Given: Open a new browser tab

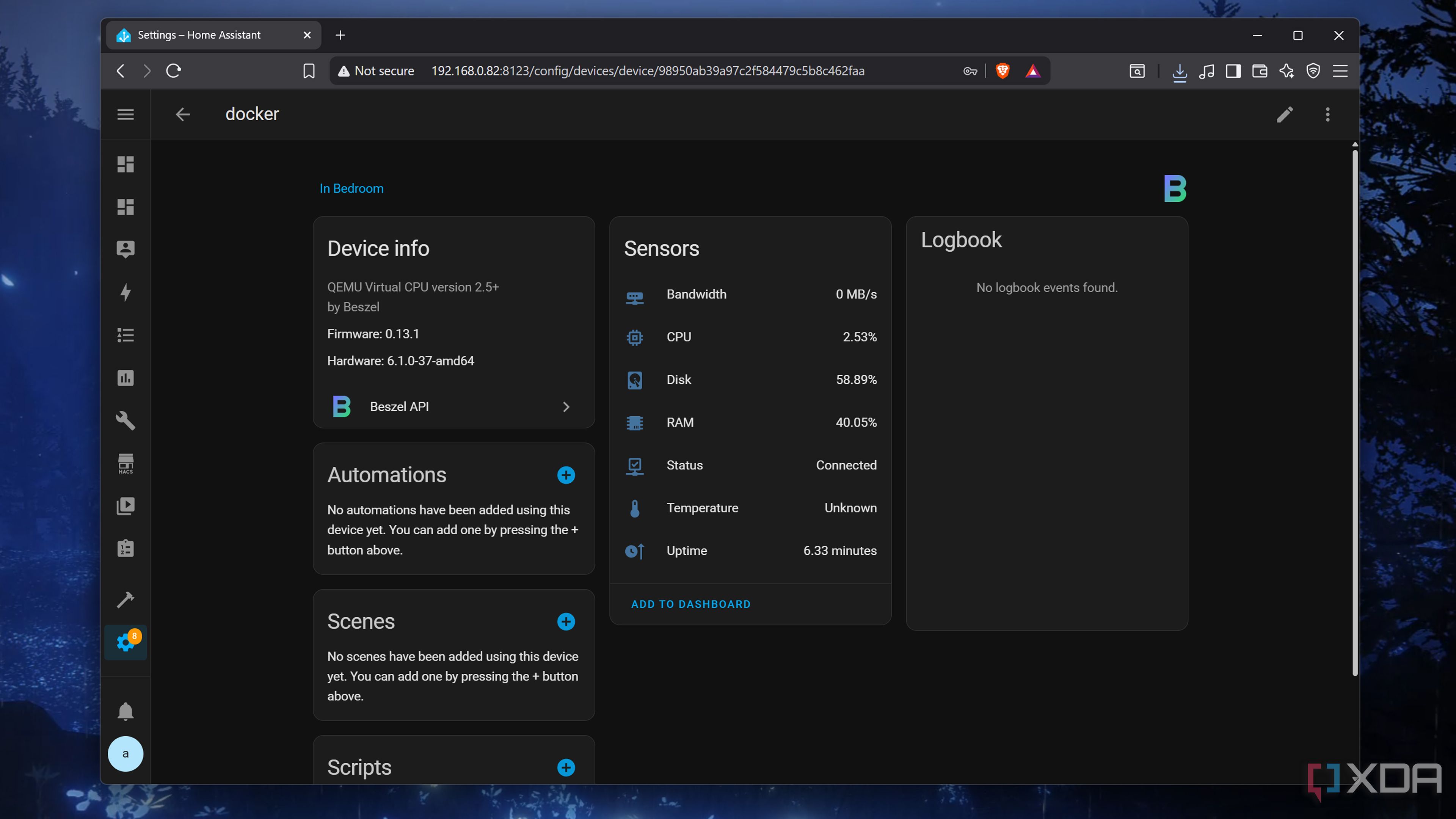Looking at the screenshot, I should click(340, 35).
